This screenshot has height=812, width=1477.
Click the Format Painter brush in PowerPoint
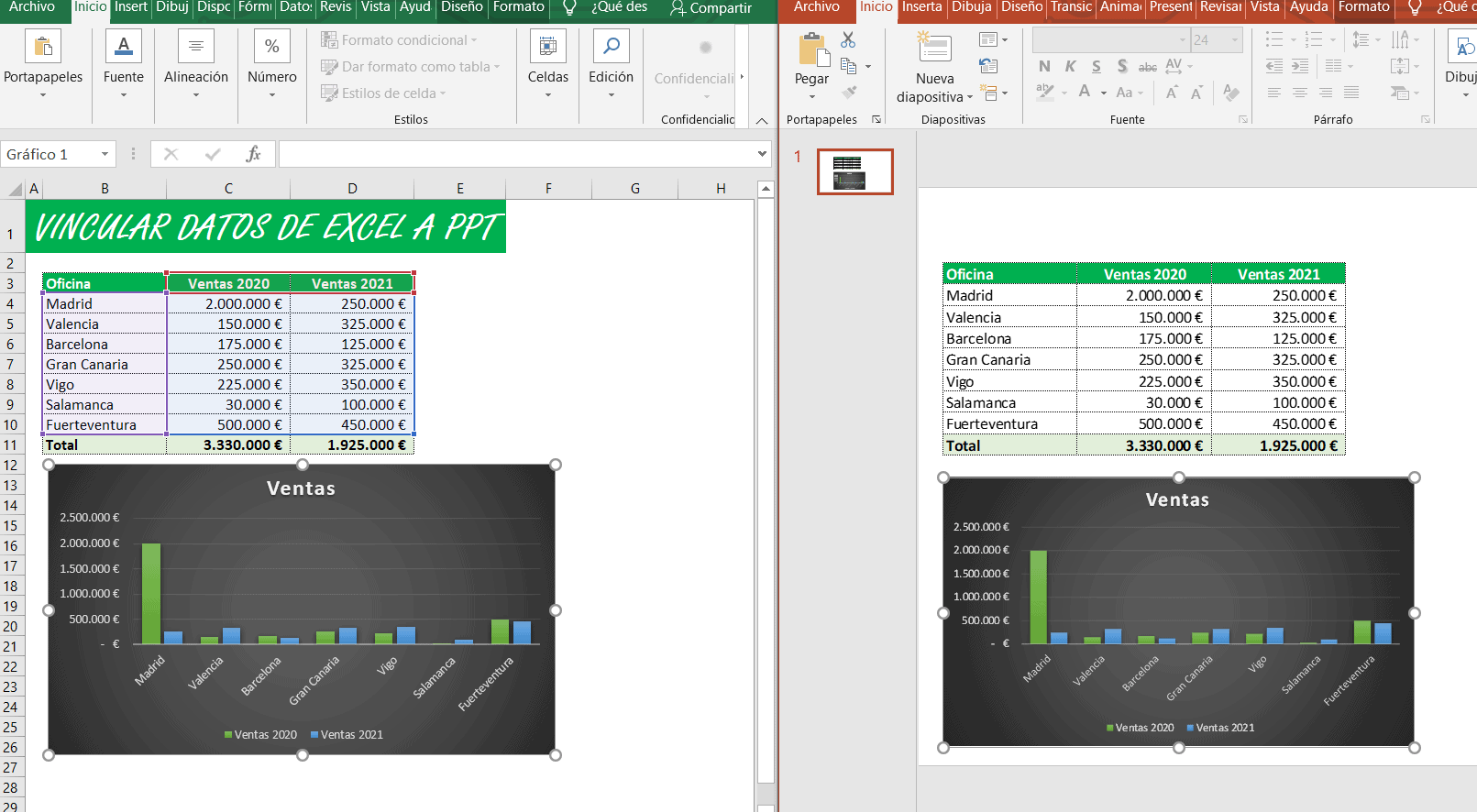(849, 93)
